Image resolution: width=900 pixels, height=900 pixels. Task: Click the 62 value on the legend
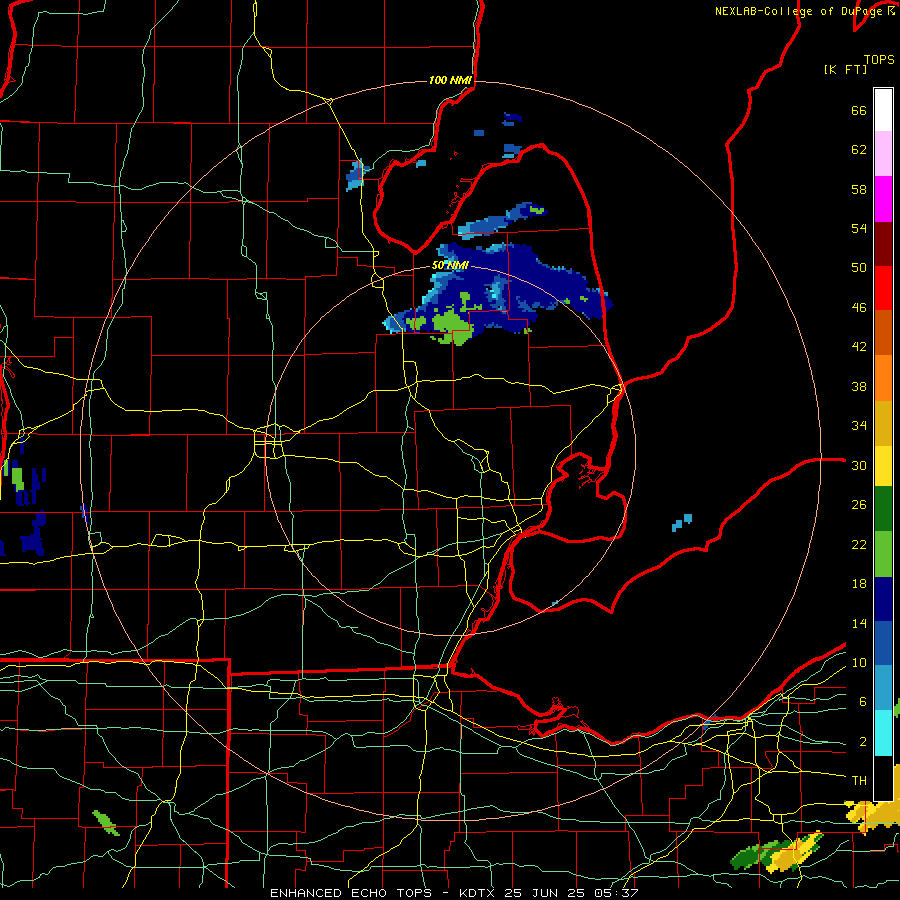tap(859, 150)
